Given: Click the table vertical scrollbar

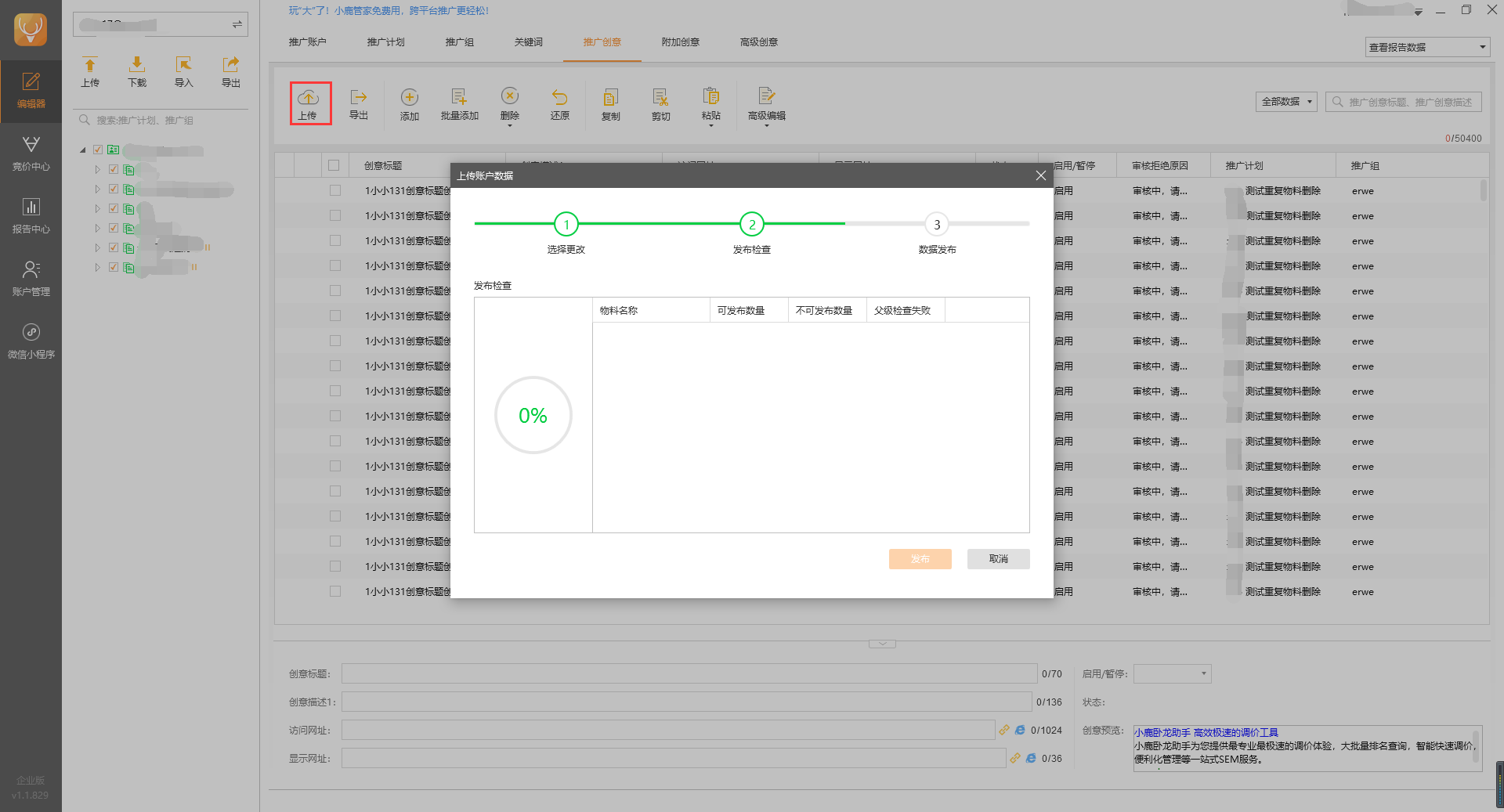Looking at the screenshot, I should [x=1484, y=190].
